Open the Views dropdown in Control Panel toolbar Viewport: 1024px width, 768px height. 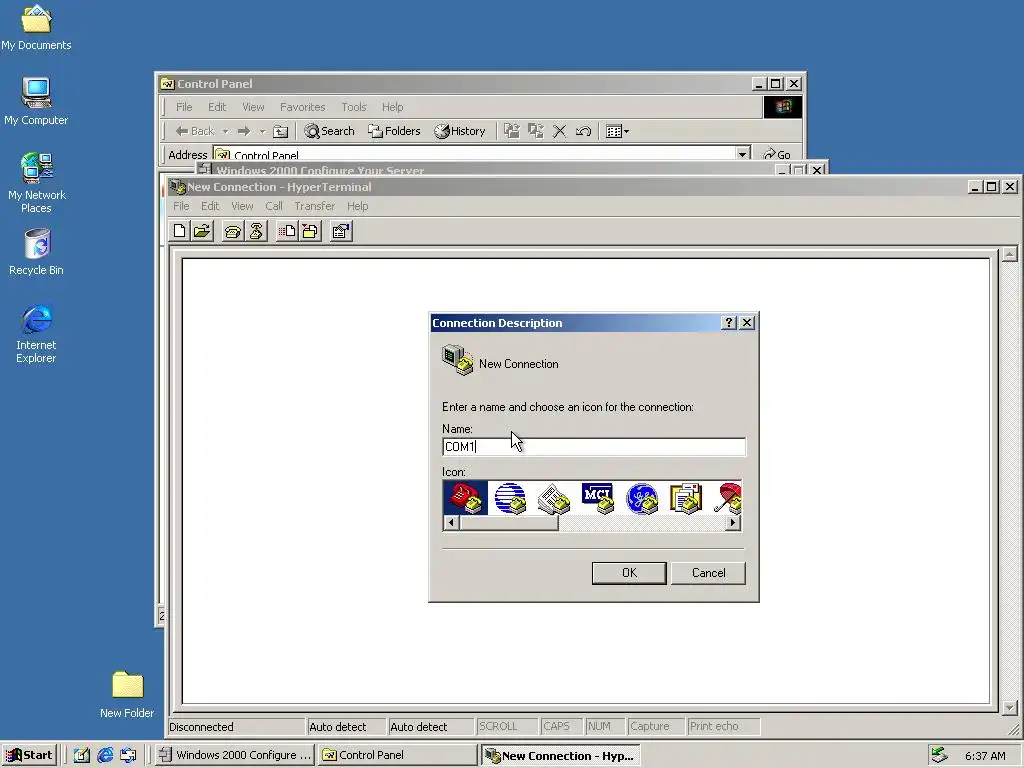(x=617, y=131)
